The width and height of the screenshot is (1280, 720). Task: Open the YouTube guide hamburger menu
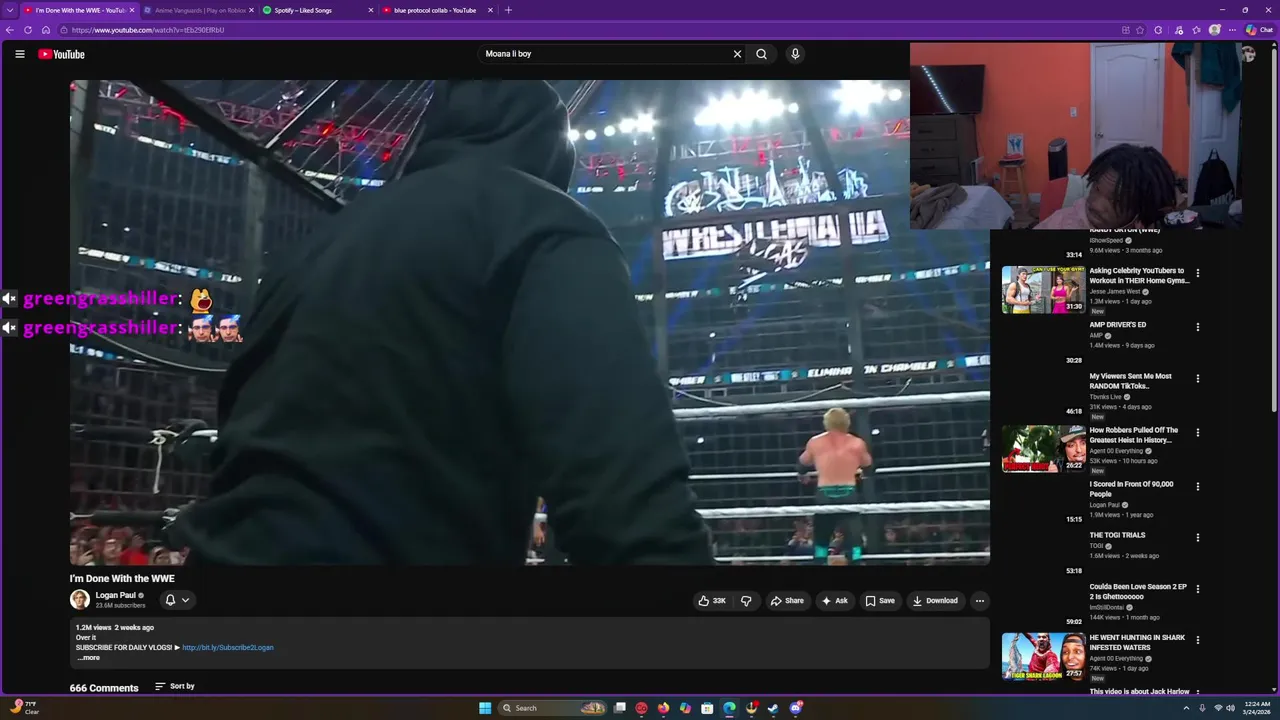[x=19, y=54]
